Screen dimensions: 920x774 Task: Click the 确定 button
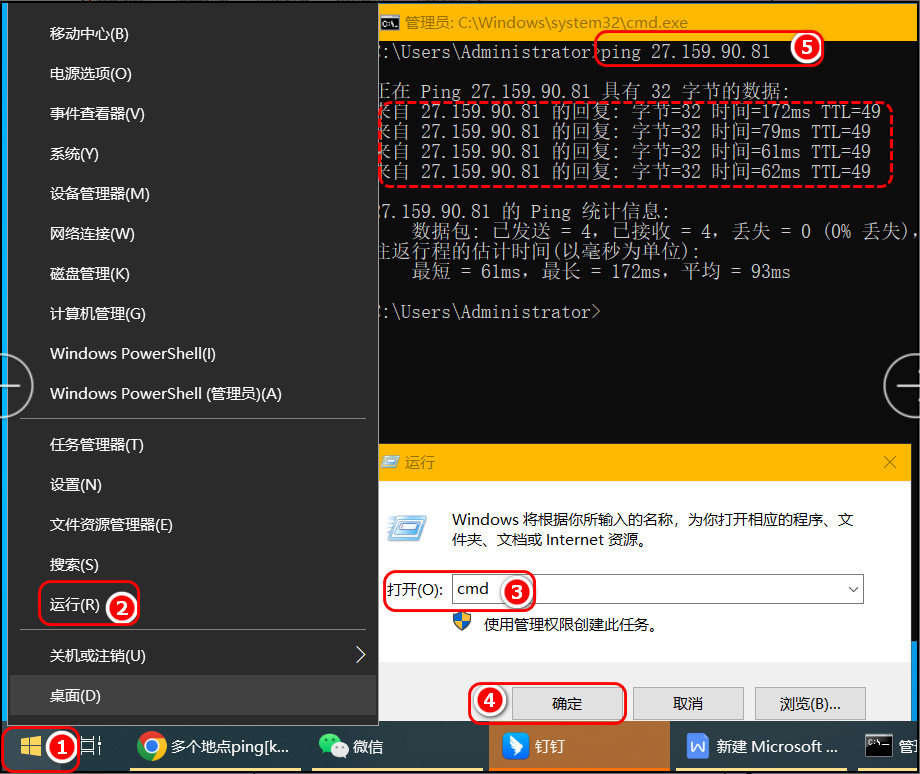[x=566, y=703]
